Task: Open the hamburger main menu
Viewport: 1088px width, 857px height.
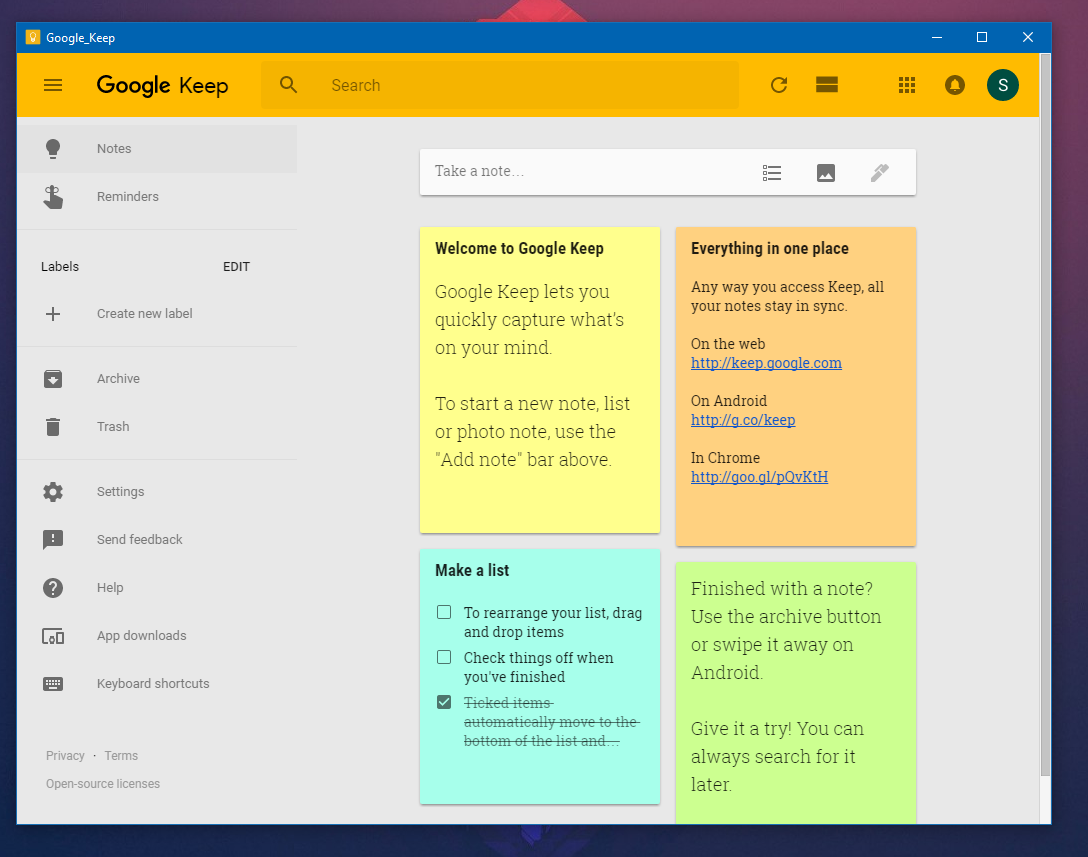Action: point(53,85)
